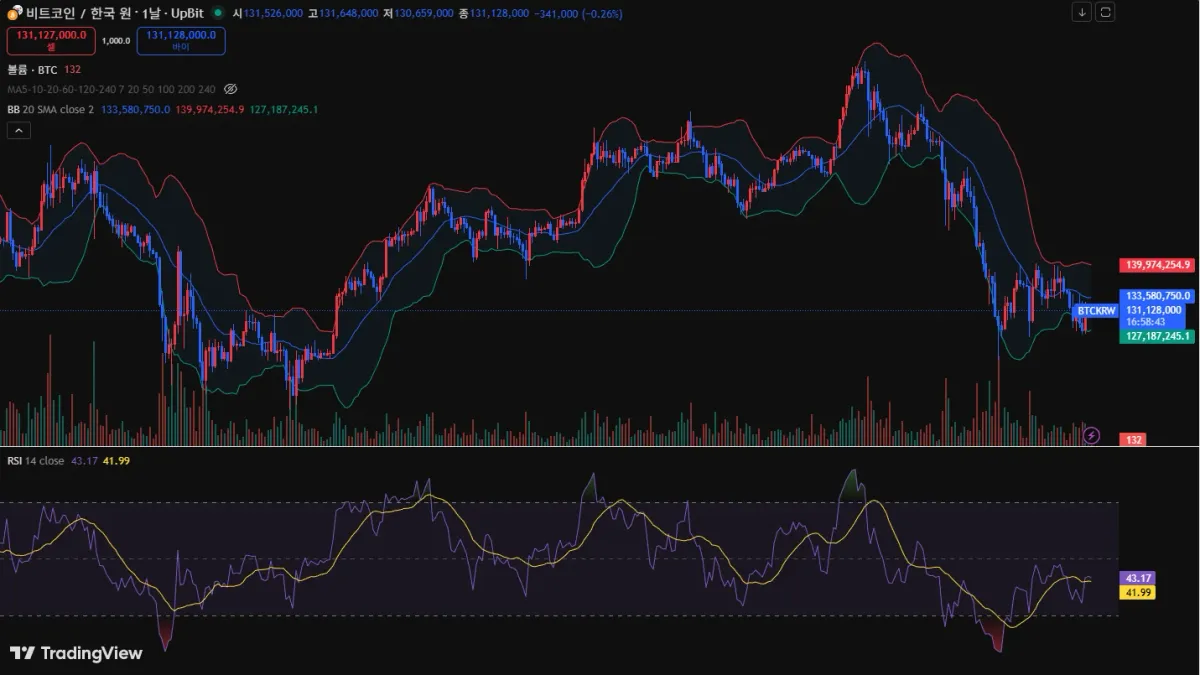1200x675 pixels.
Task: Click the red upper band label 139,974,254.9
Action: [x=1157, y=265]
